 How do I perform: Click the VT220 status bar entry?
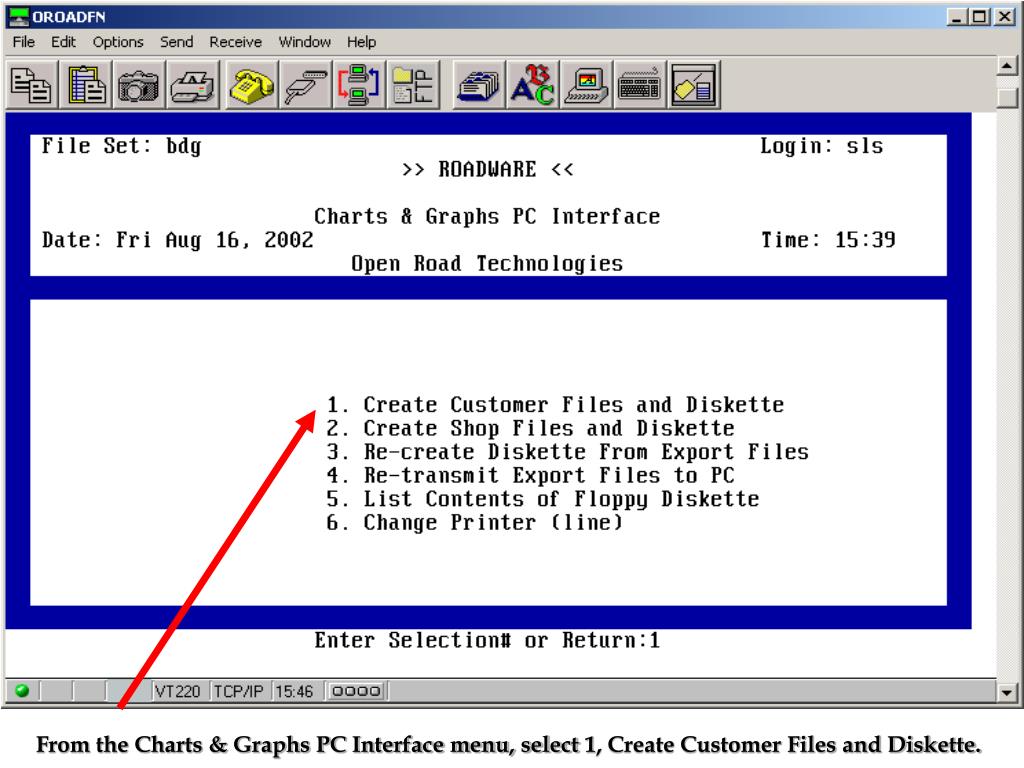[178, 691]
